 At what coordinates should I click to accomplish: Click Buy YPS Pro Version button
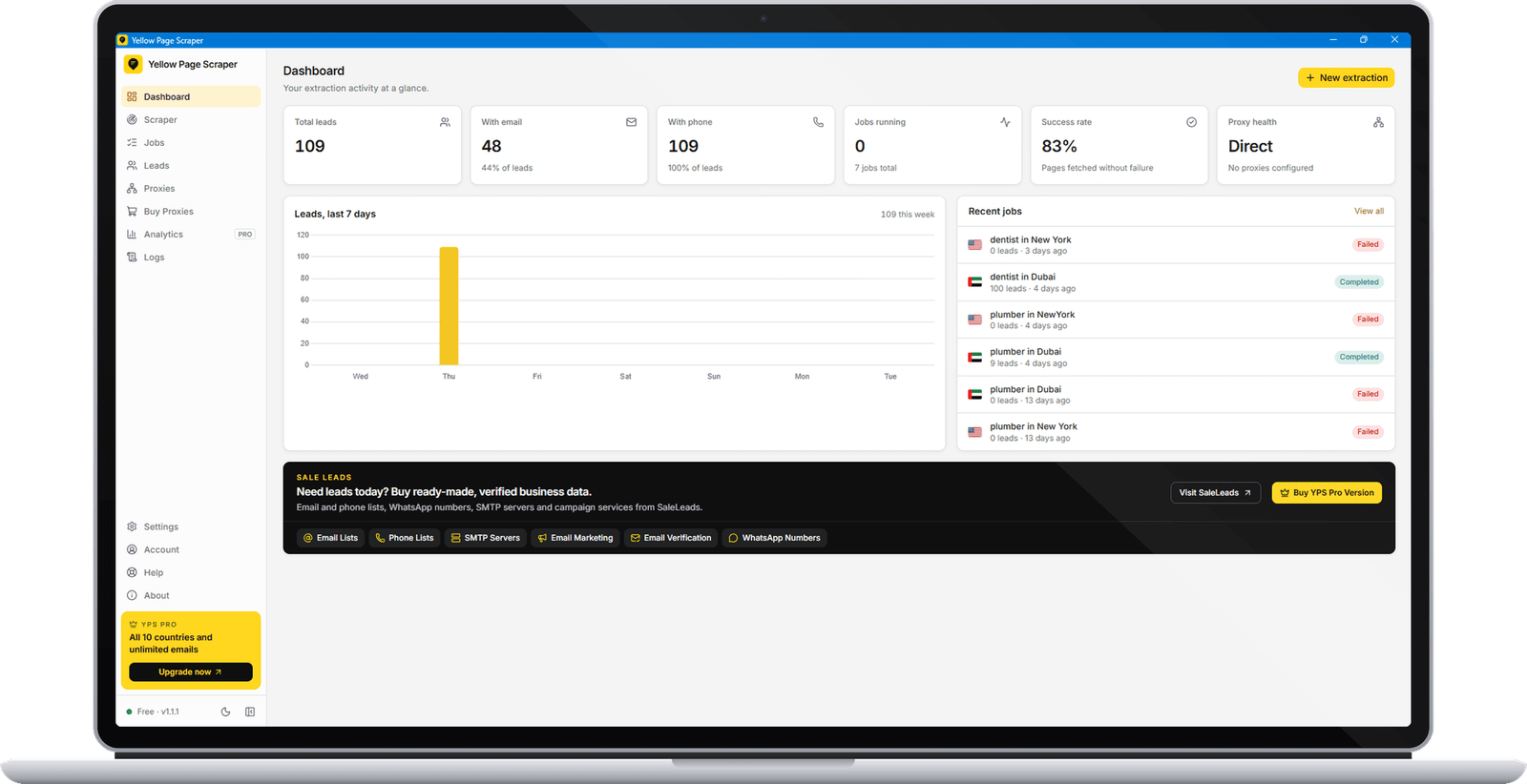point(1327,493)
